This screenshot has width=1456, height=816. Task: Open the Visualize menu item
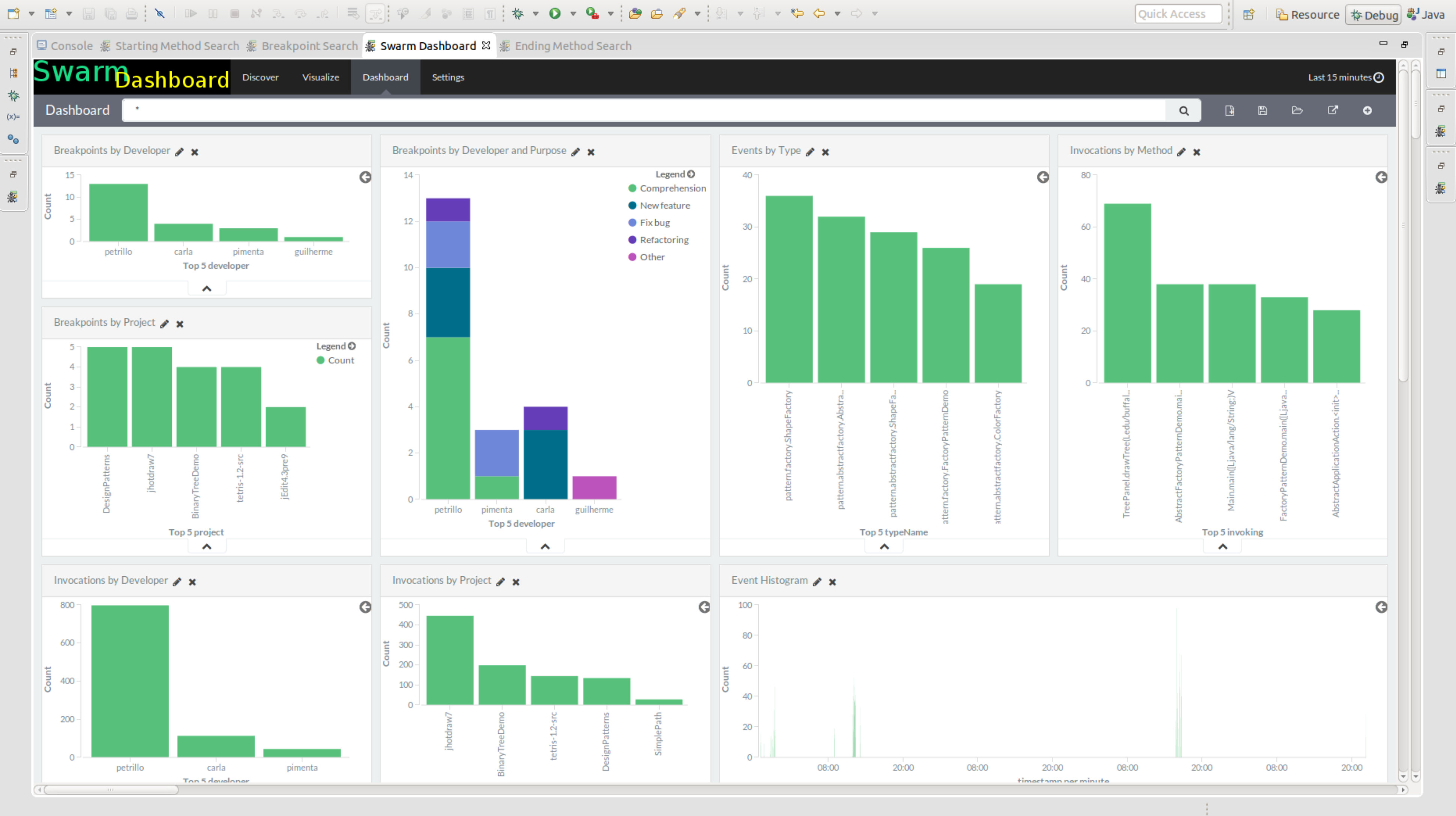(x=320, y=77)
